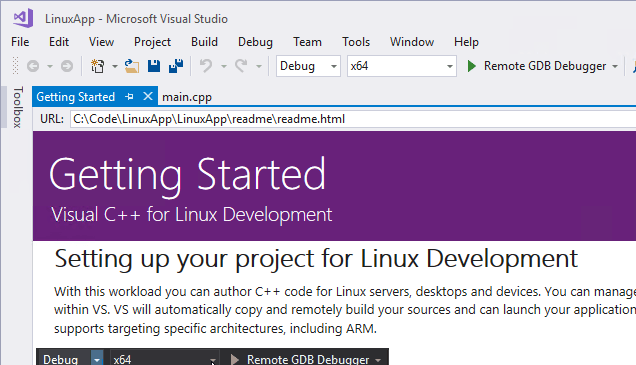This screenshot has width=636, height=365.
Task: Pin the Getting Started tab
Action: click(129, 97)
